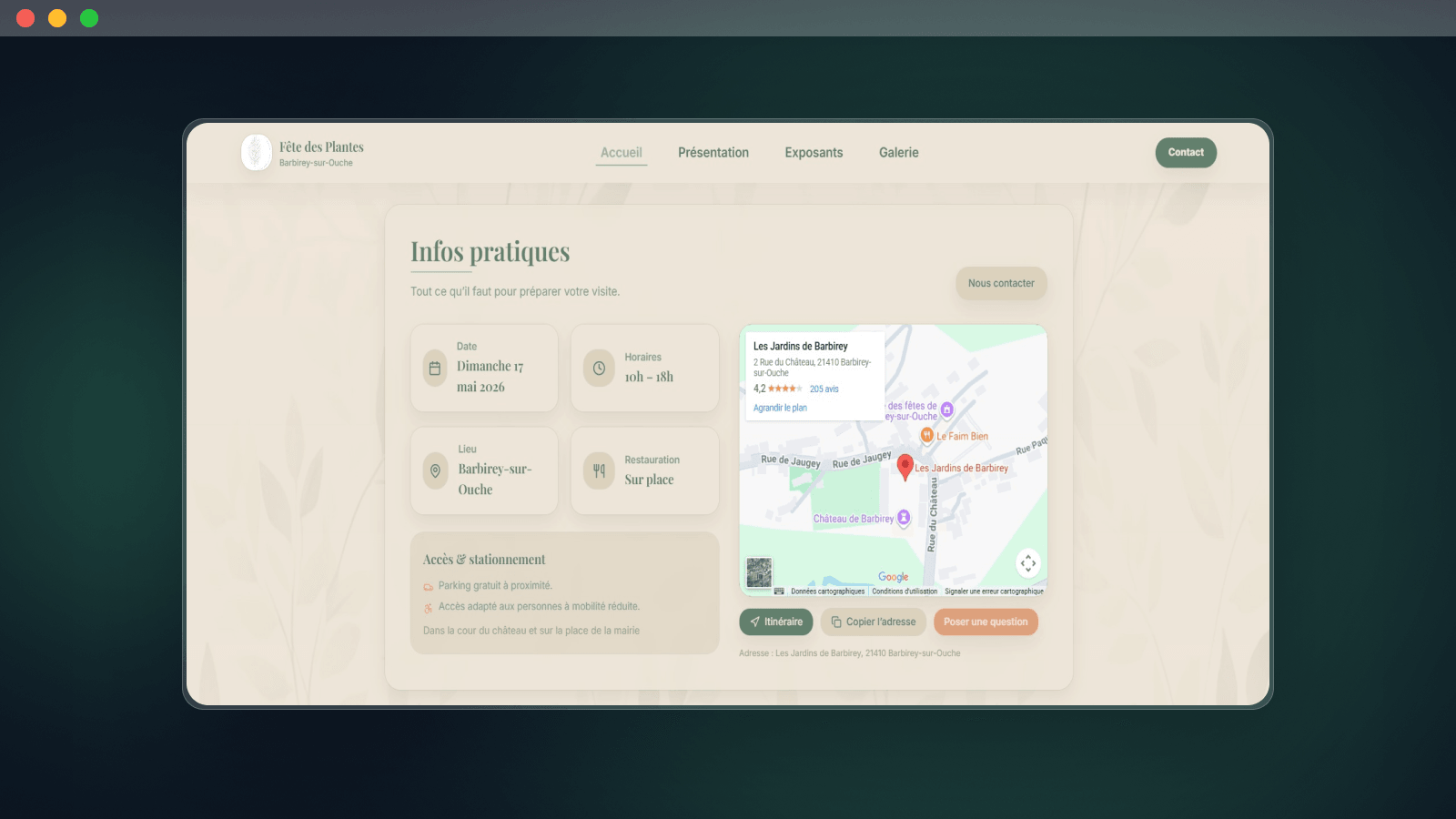Viewport: 1456px width, 819px height.
Task: Click the map keyboard shortcuts icon
Action: point(779,591)
